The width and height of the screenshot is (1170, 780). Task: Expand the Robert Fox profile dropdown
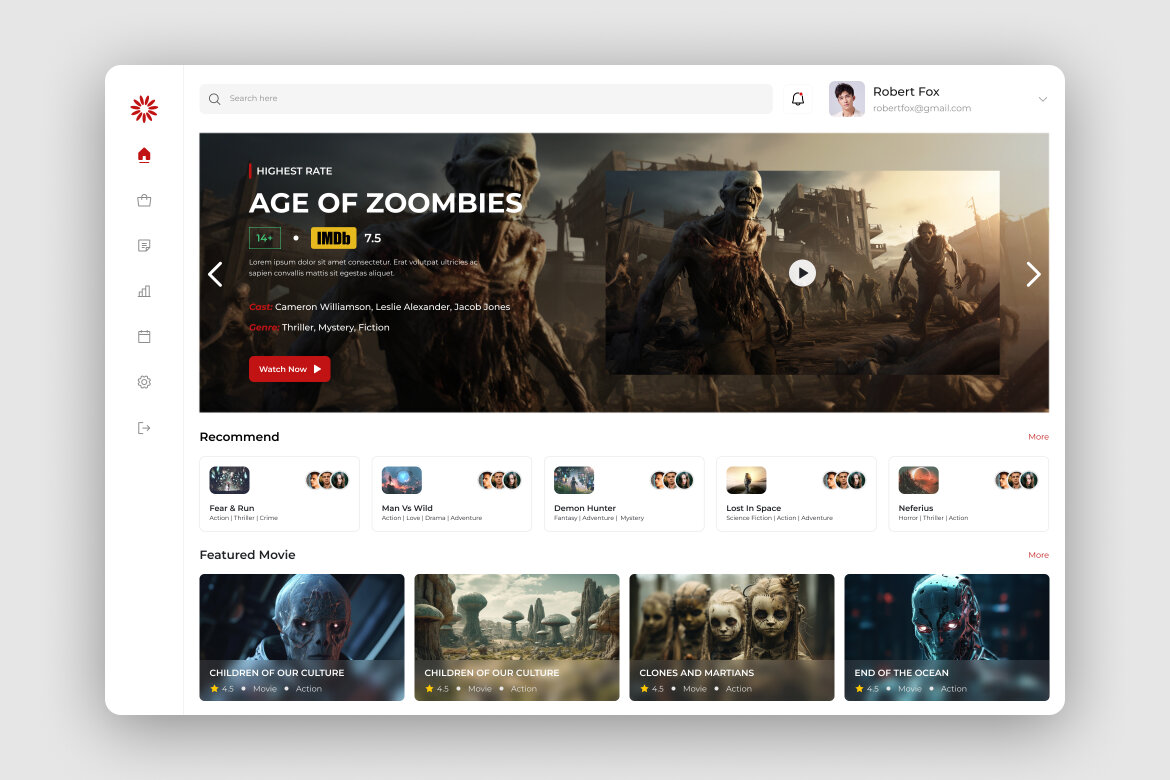point(1043,98)
